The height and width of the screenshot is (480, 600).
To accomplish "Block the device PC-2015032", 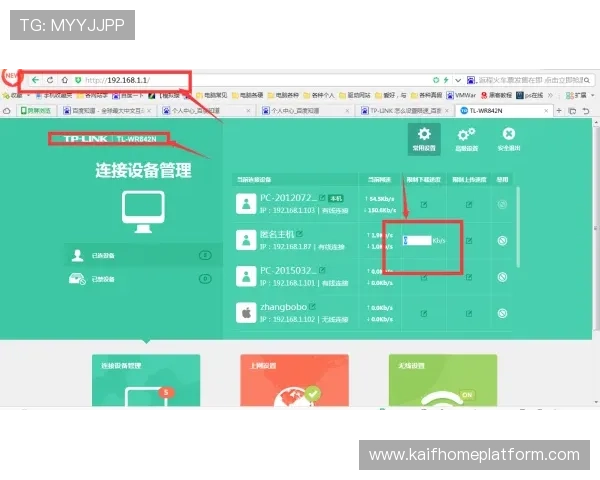I will point(502,277).
